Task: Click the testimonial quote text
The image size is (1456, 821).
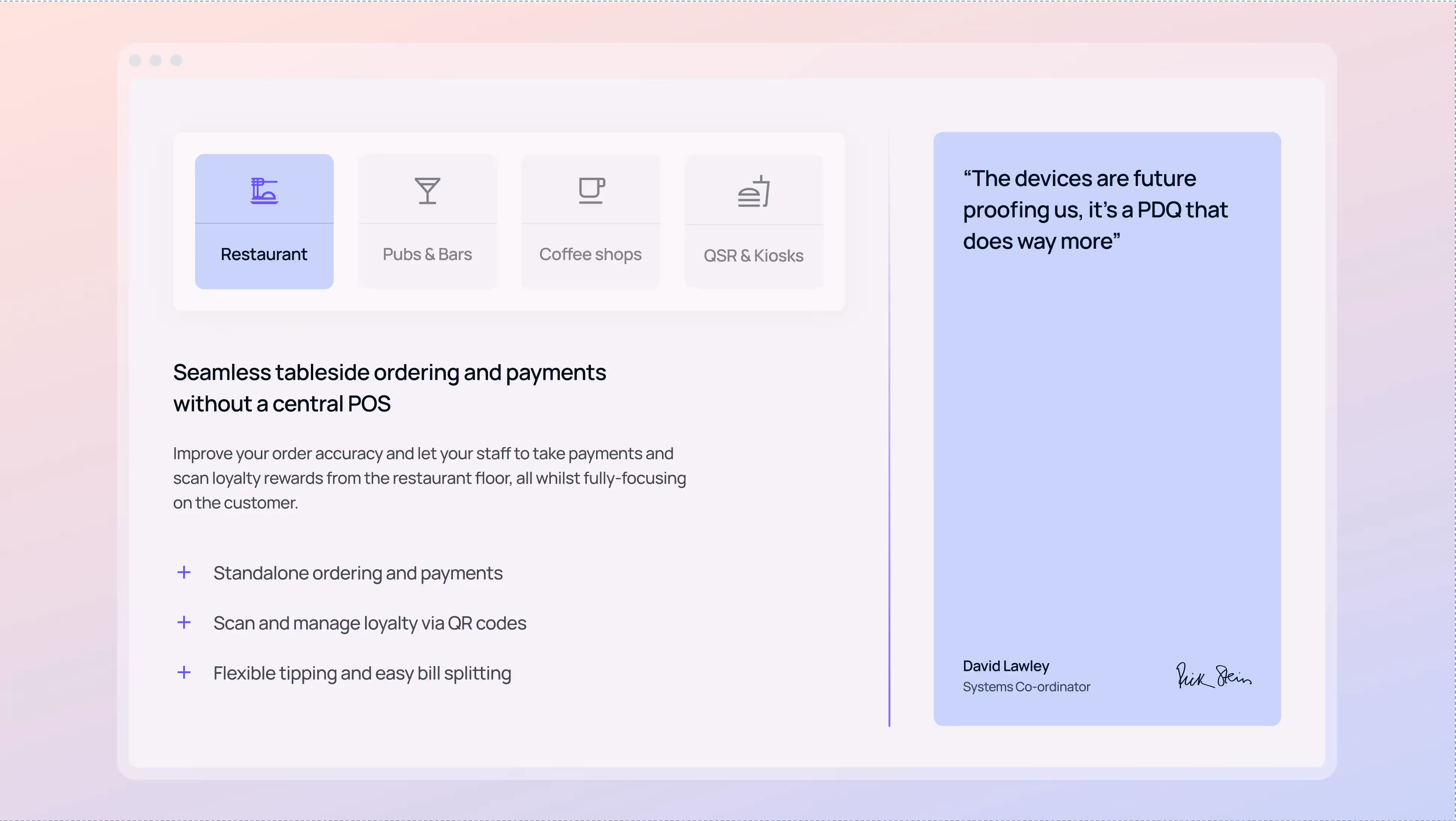Action: click(x=1095, y=210)
